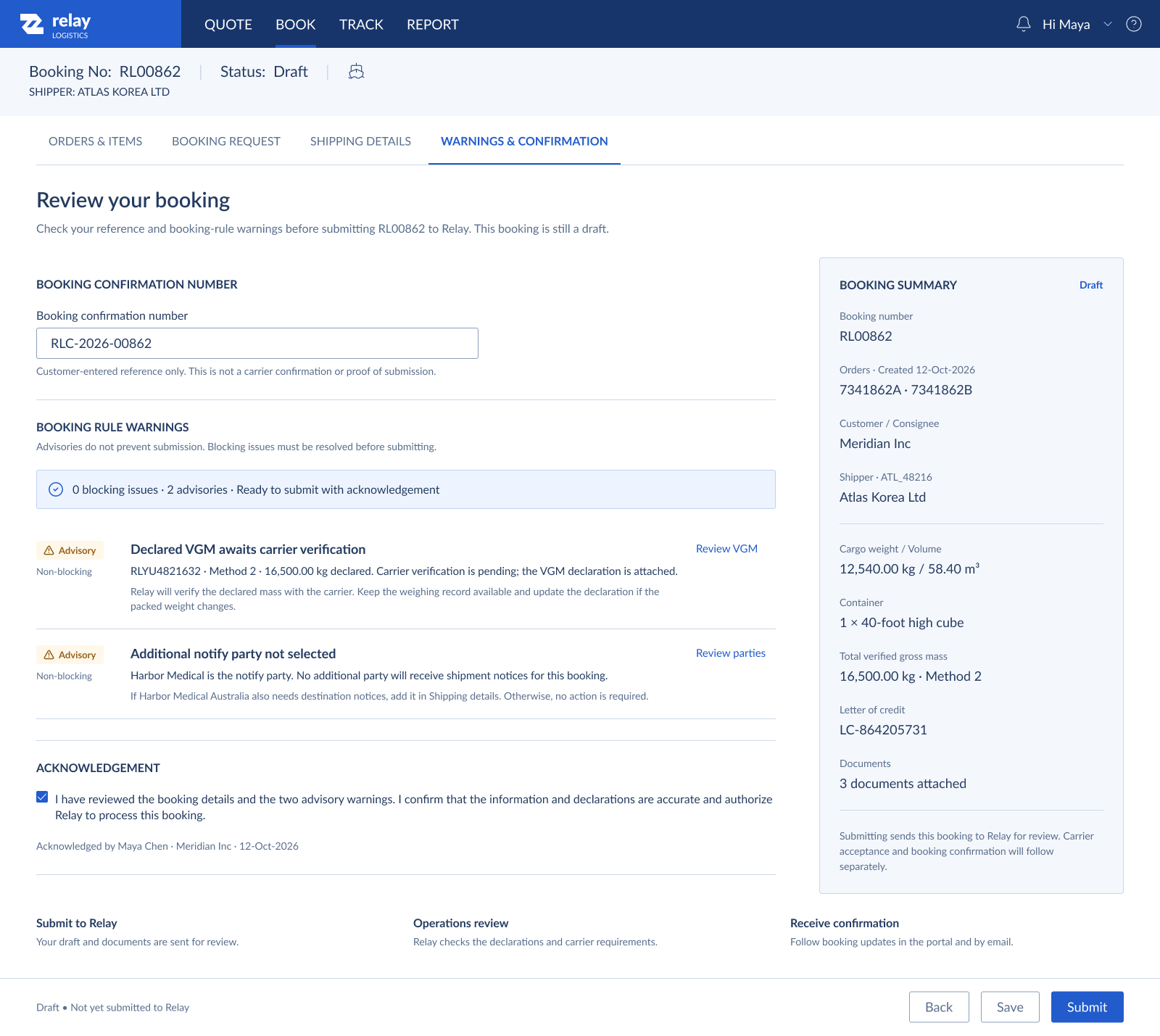Viewport: 1160px width, 1036px height.
Task: Click the order numbers 7341862A · 7341862B
Action: (906, 390)
